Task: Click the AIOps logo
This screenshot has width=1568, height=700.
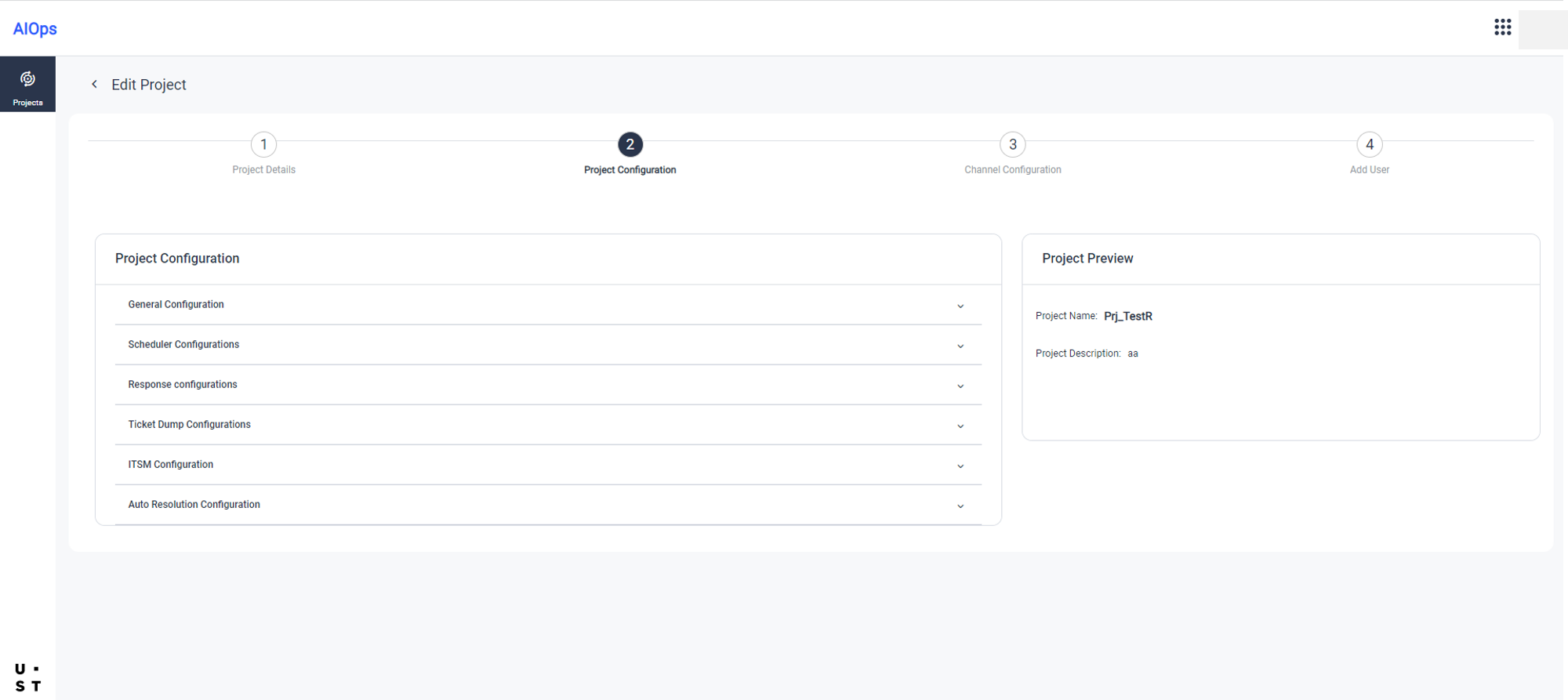Action: [35, 29]
